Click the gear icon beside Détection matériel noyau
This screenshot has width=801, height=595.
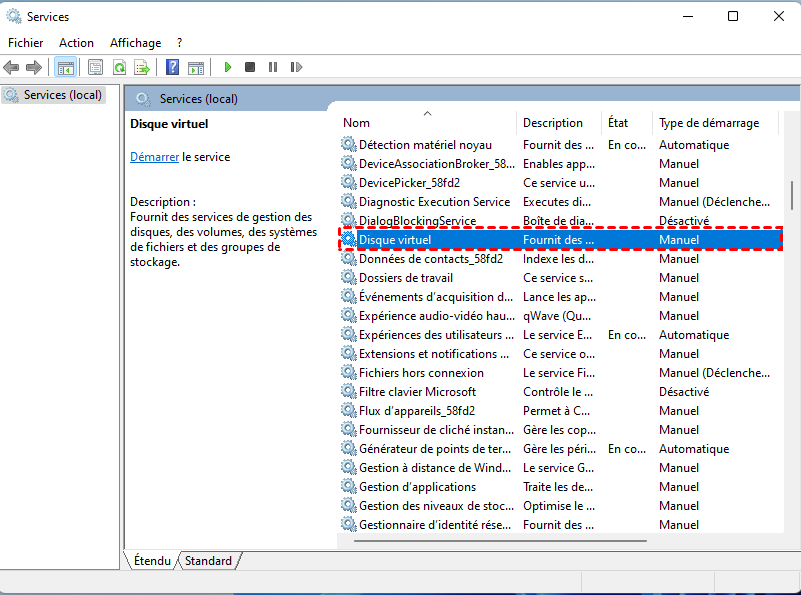coord(349,145)
